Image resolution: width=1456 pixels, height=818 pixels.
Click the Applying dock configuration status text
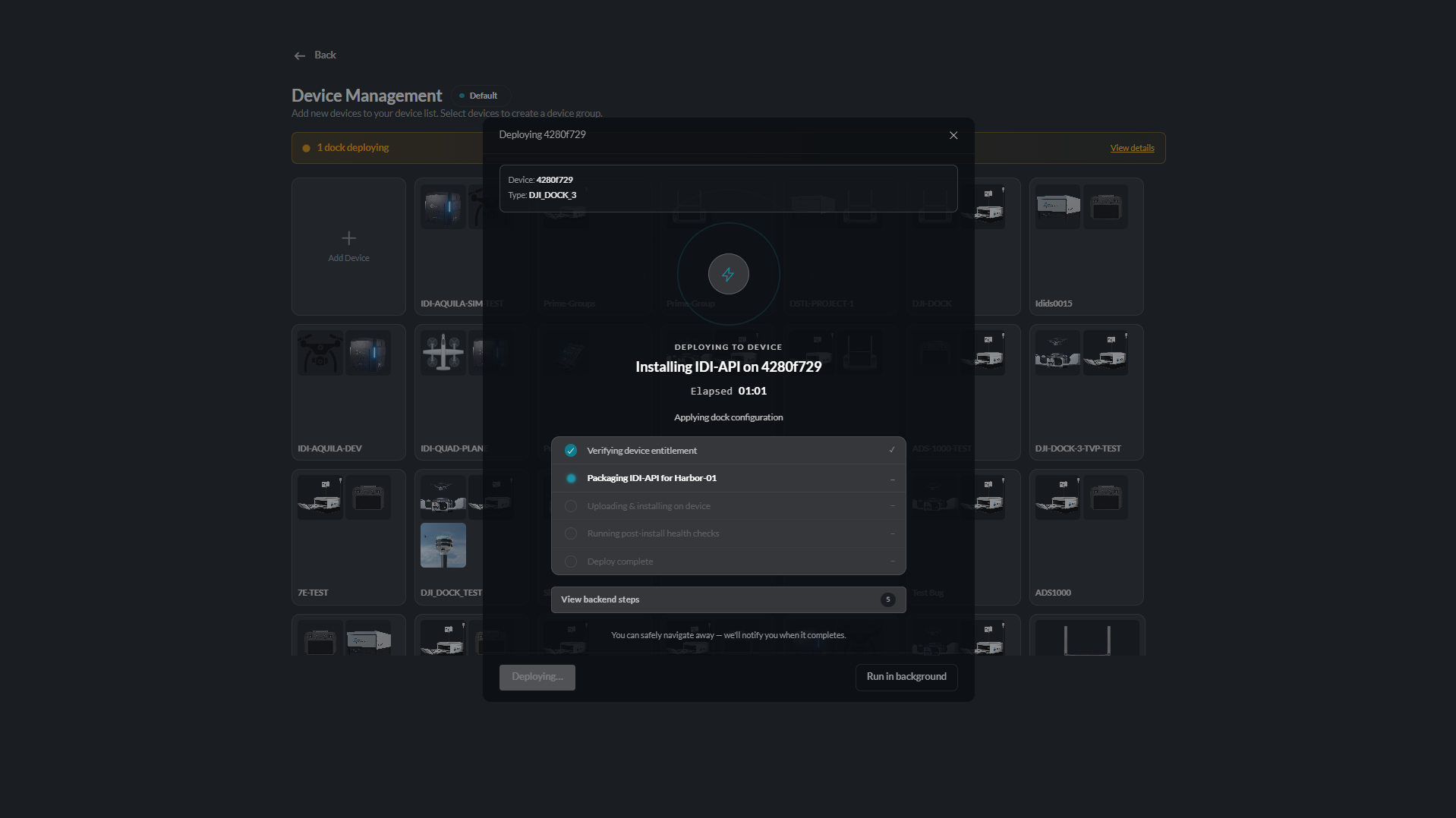click(x=728, y=417)
